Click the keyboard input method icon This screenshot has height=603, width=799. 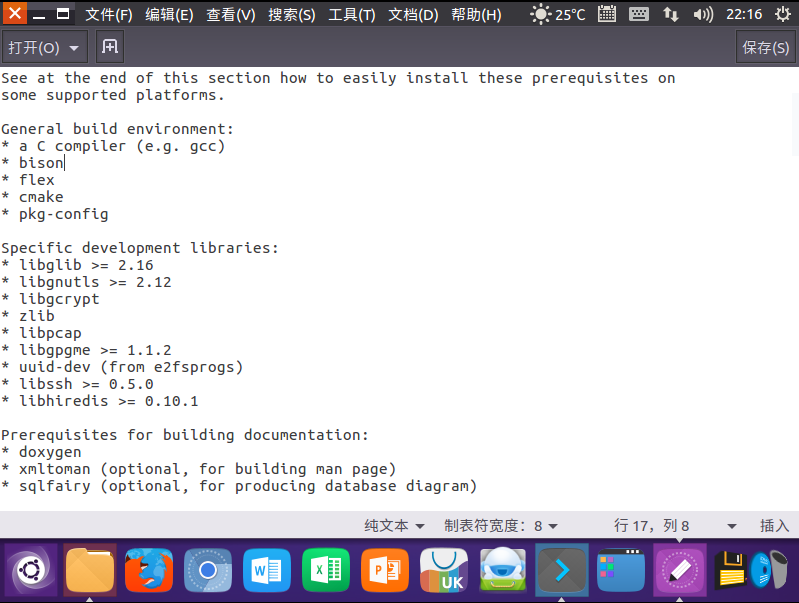pyautogui.click(x=638, y=14)
